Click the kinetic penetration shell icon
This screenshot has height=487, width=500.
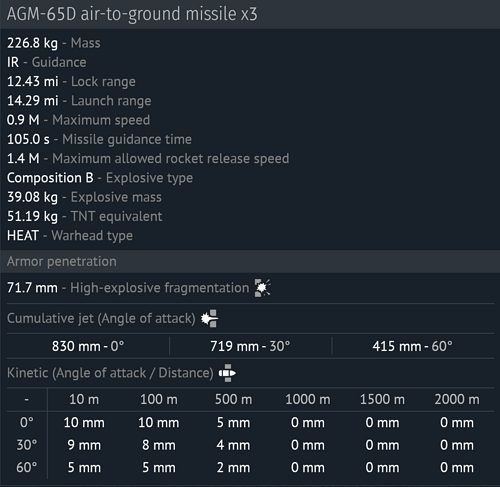pos(227,373)
